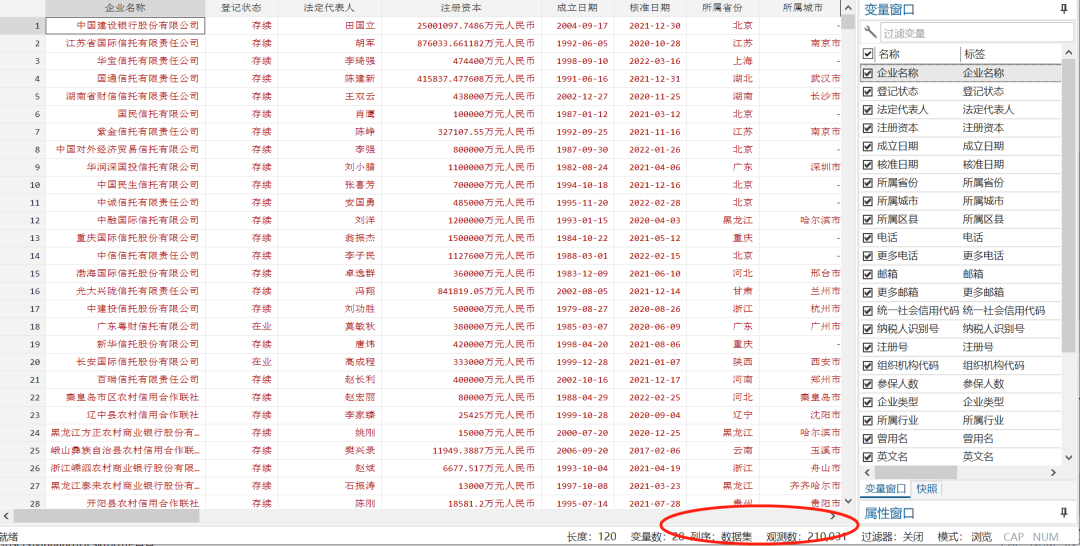
Task: Click the variable list right-arrow scroll button
Action: [x=1053, y=472]
